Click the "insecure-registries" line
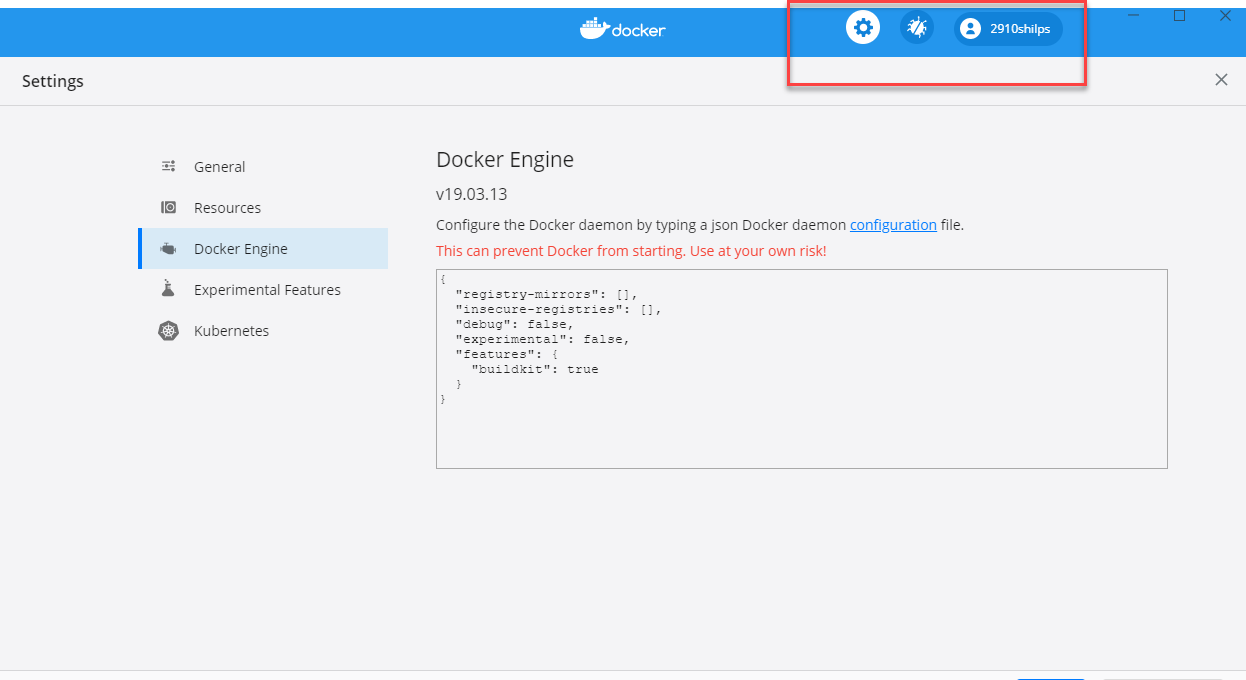This screenshot has height=680, width=1246. coord(558,310)
